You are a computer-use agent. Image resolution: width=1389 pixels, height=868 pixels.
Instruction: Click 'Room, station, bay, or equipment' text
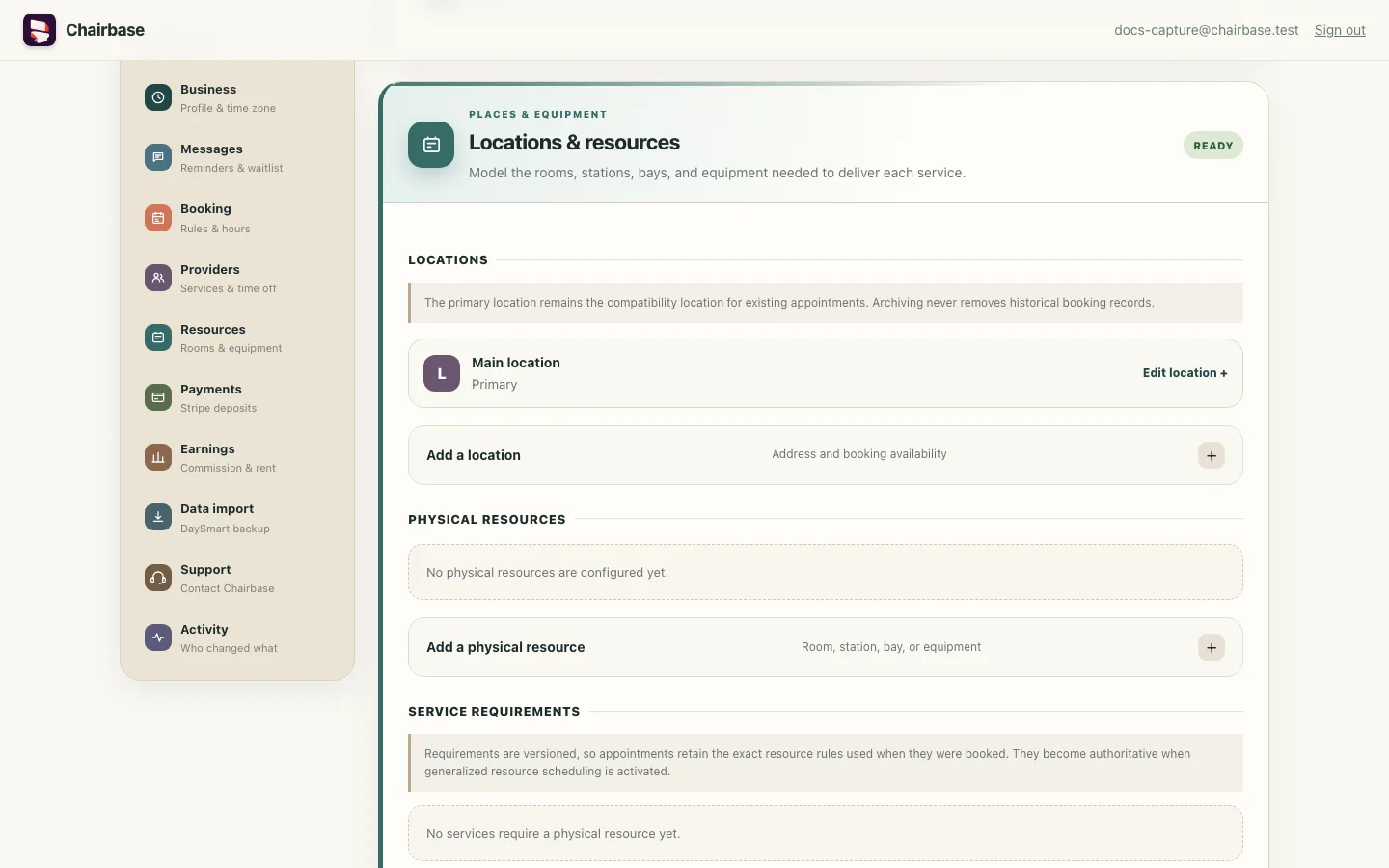(891, 647)
